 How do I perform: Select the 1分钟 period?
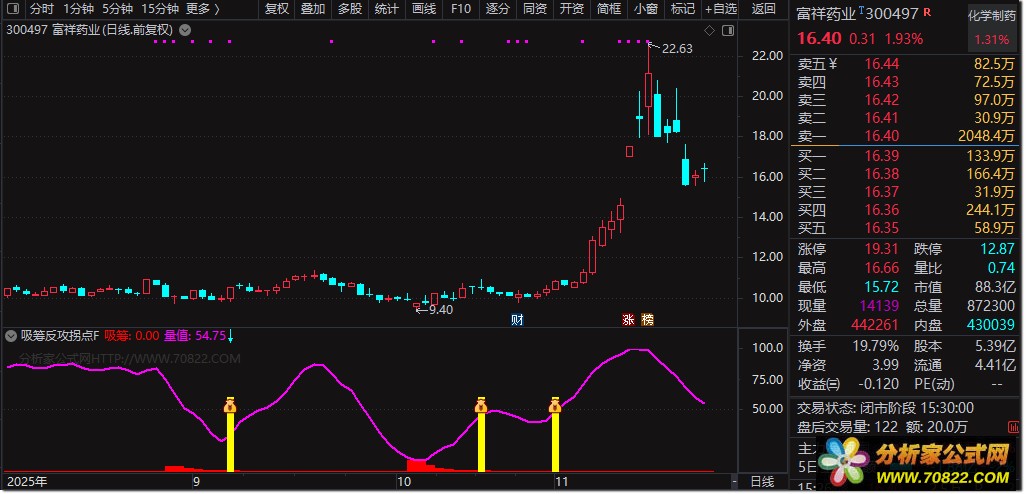79,9
